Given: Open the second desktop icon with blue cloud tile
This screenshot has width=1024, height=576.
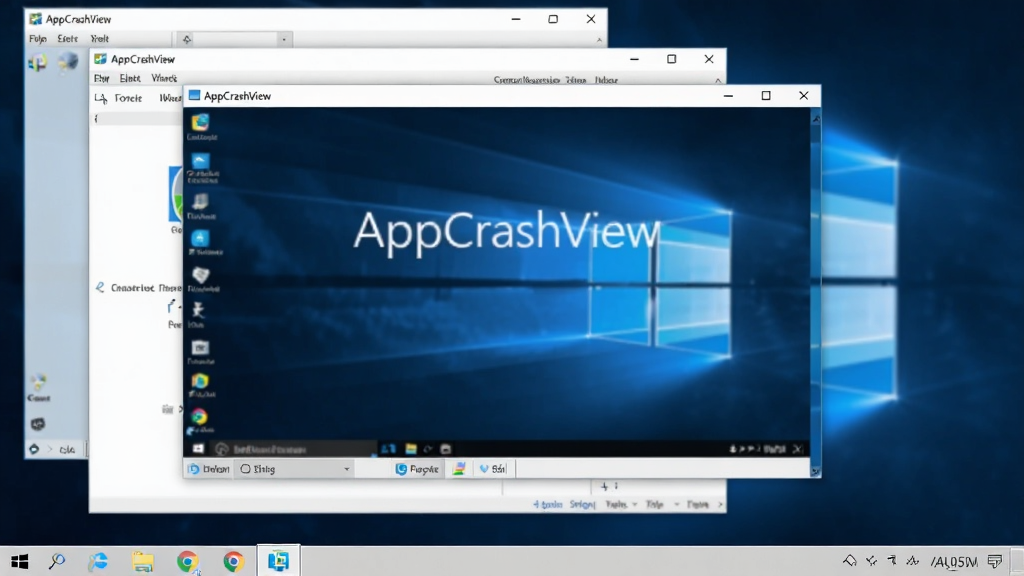Looking at the screenshot, I should (x=200, y=161).
